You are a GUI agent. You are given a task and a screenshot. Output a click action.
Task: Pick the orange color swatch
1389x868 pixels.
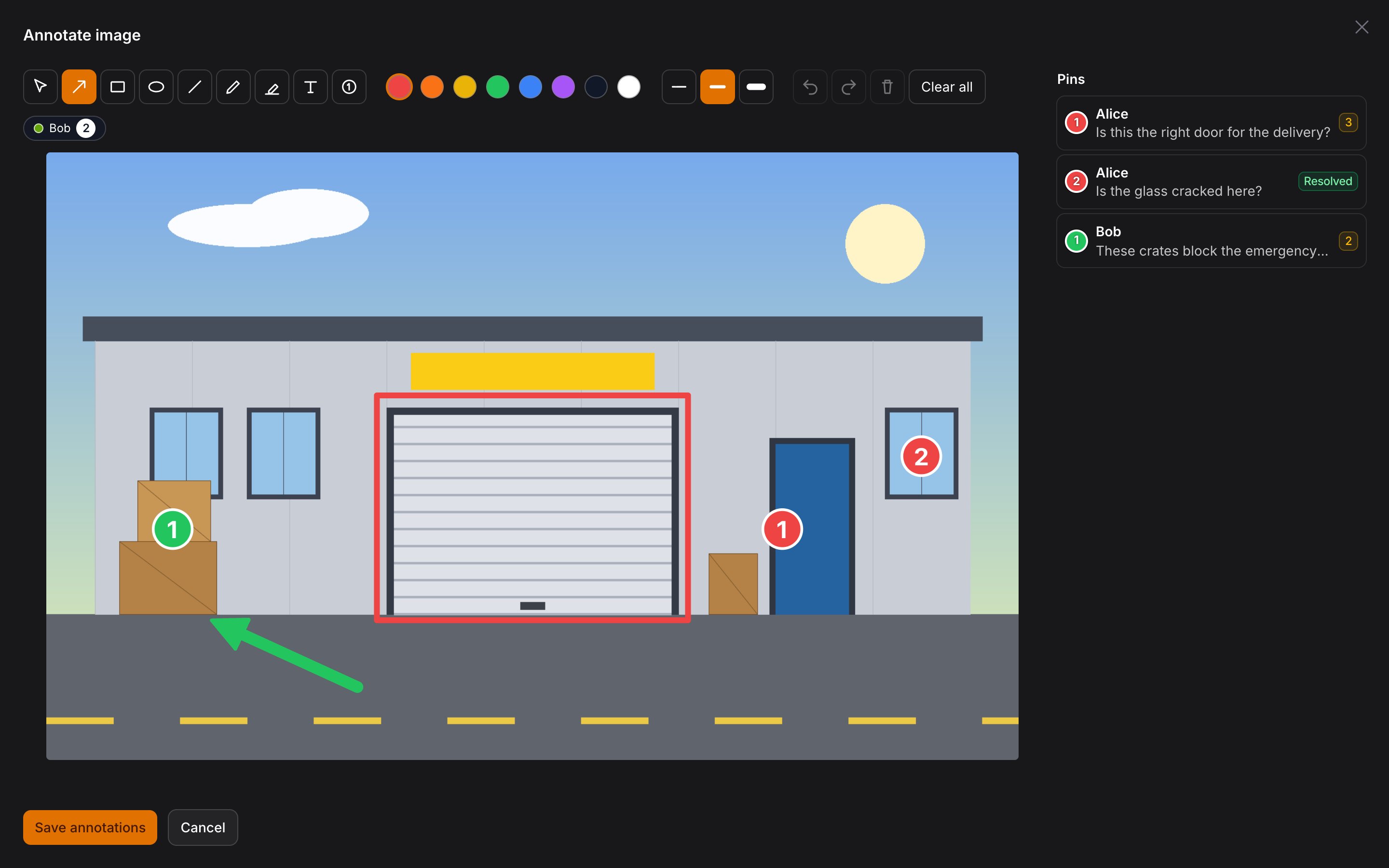[432, 87]
